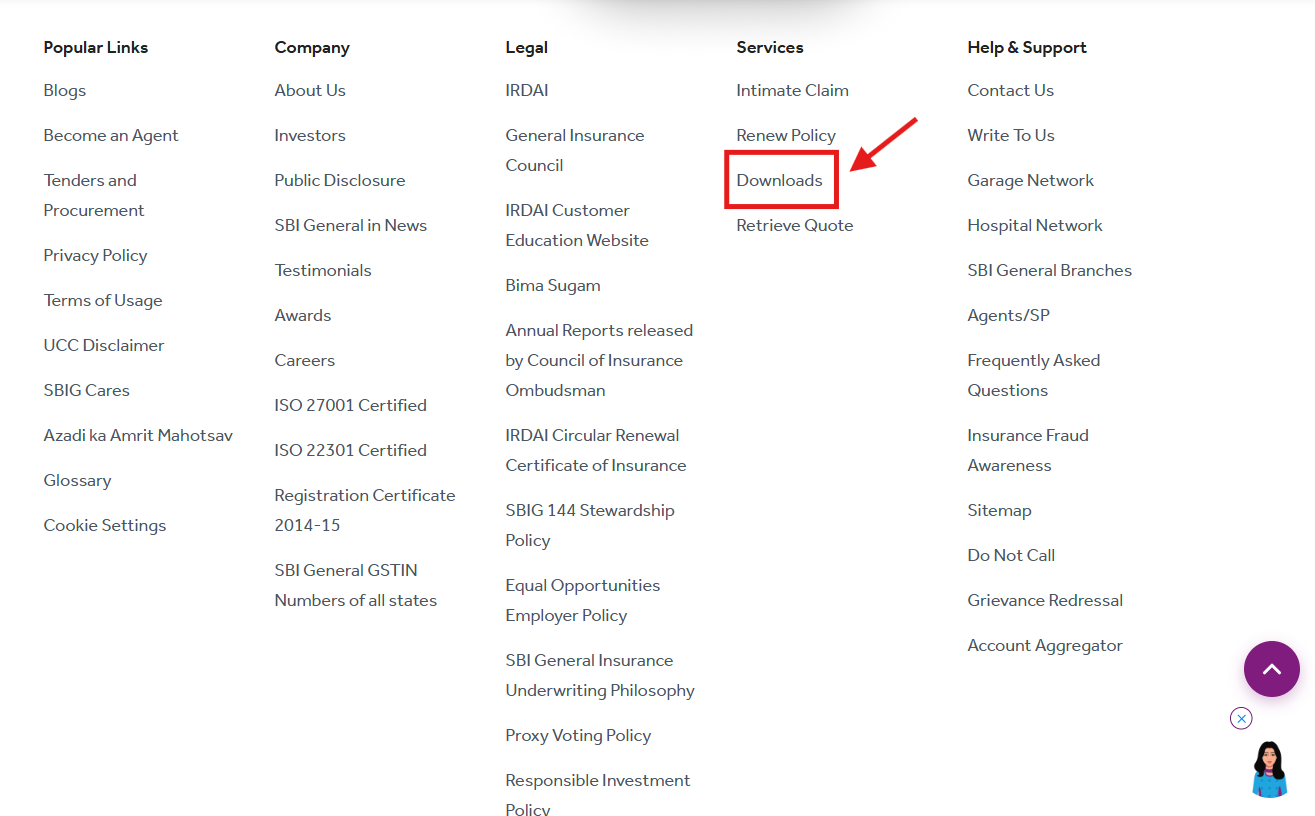The image size is (1315, 816).
Task: Visit the IRDAI link
Action: pyautogui.click(x=527, y=90)
